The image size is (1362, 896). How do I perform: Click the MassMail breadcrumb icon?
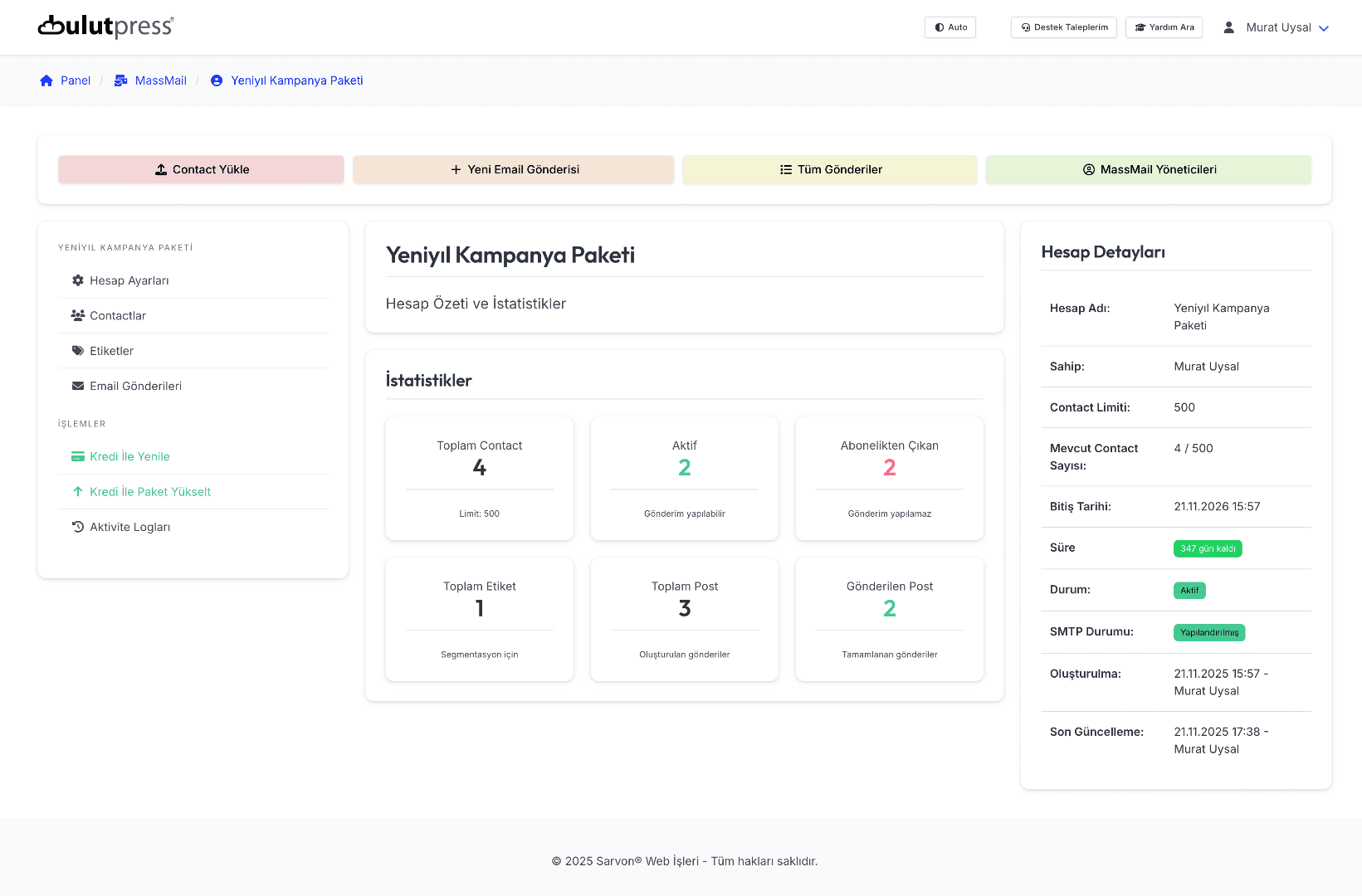pyautogui.click(x=121, y=80)
